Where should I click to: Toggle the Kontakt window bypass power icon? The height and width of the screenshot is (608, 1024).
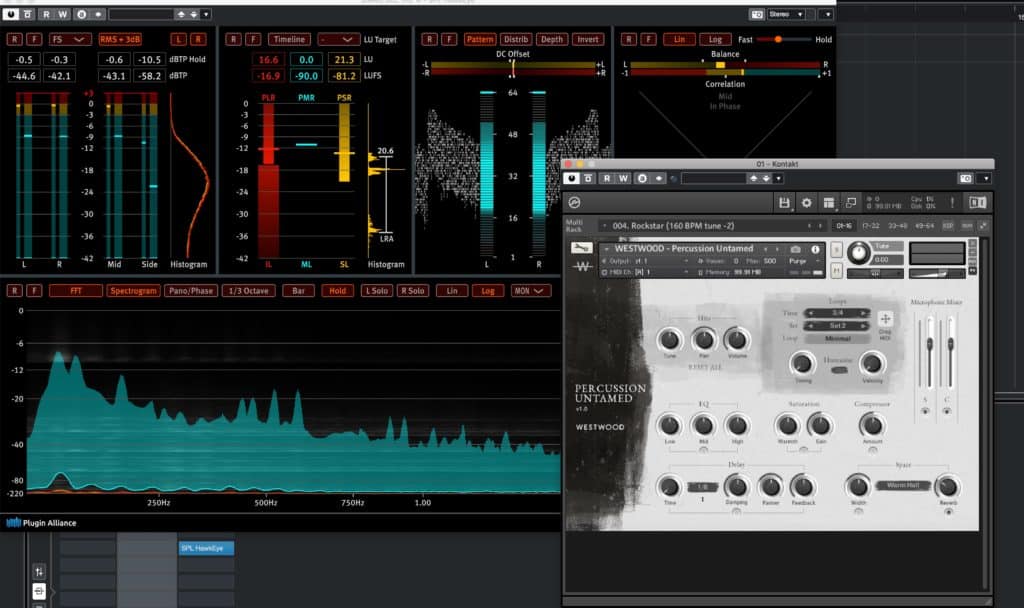coord(571,178)
